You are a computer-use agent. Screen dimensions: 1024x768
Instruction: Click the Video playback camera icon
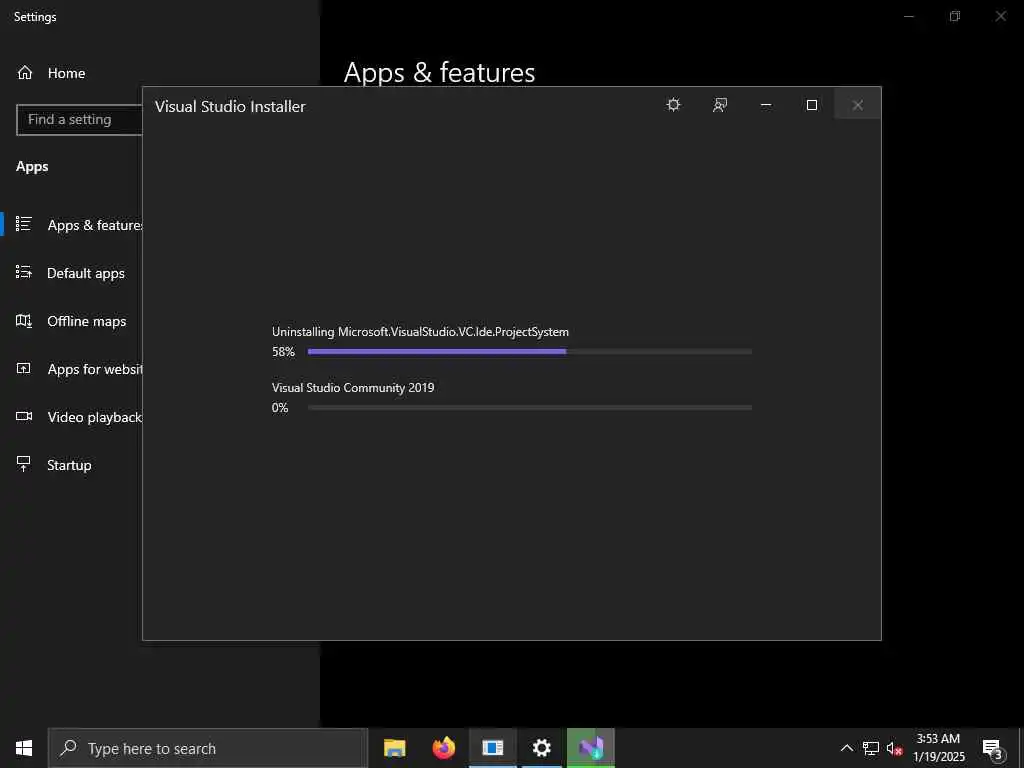click(24, 416)
